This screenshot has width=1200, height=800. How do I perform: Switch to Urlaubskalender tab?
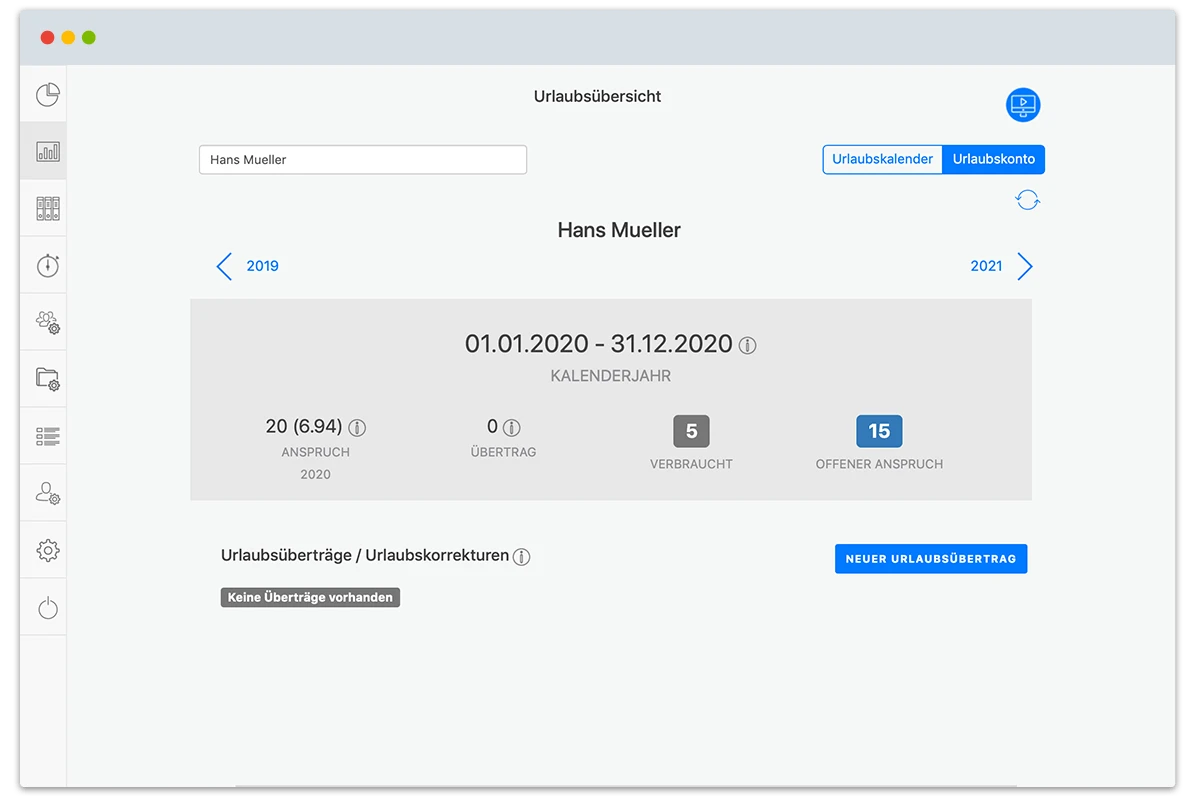883,159
